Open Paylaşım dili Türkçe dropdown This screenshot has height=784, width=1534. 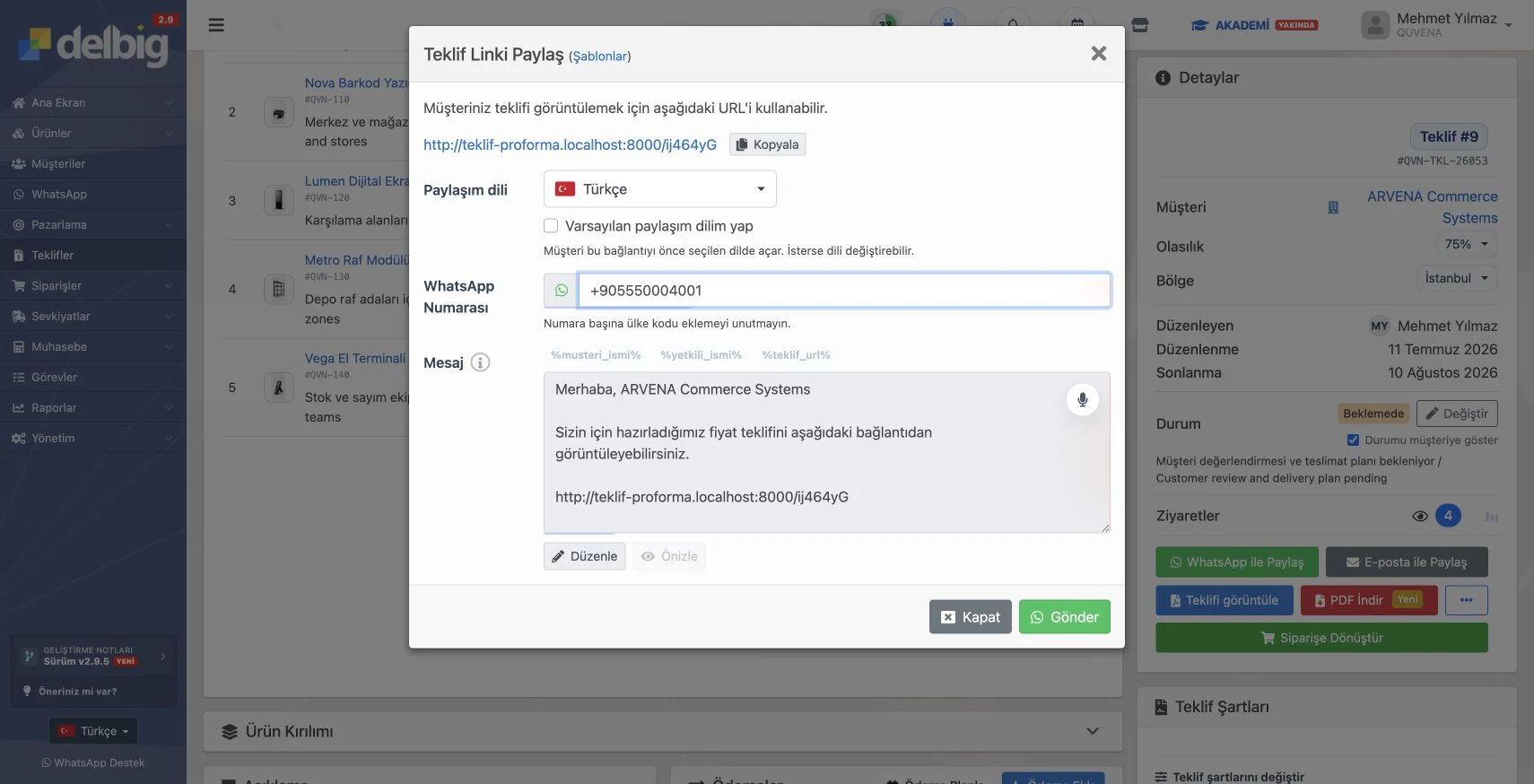(660, 189)
